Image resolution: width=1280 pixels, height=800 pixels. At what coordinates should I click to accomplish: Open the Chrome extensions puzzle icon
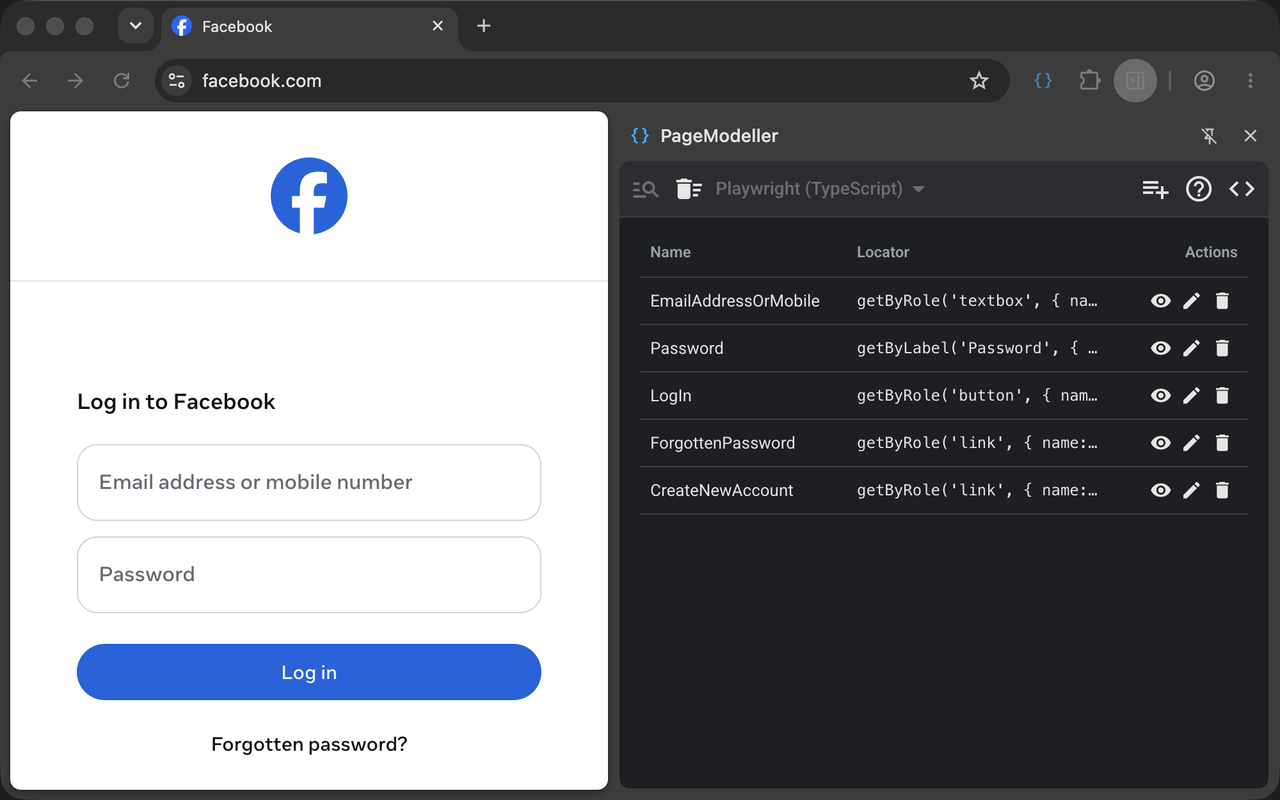tap(1089, 81)
